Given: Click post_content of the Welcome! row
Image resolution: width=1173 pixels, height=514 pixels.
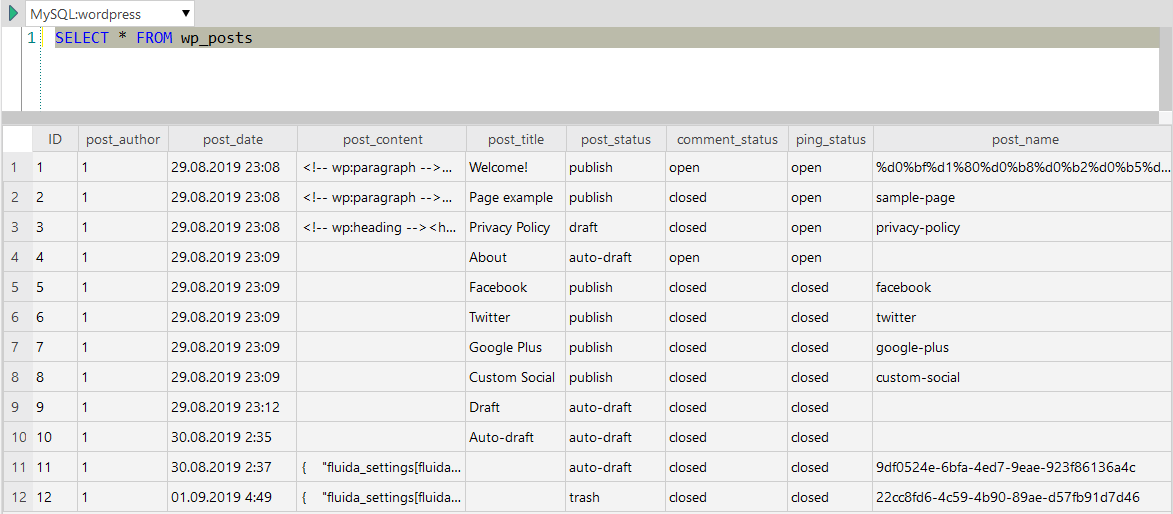Looking at the screenshot, I should pos(382,168).
